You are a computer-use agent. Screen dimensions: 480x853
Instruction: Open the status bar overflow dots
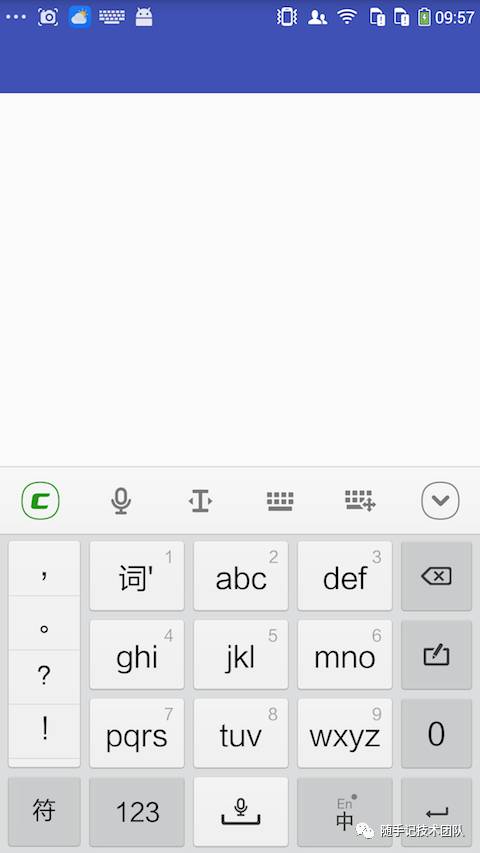coord(16,17)
